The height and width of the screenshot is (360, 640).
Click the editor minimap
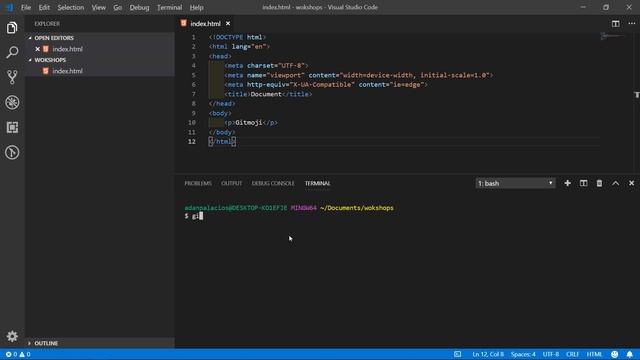click(x=613, y=37)
